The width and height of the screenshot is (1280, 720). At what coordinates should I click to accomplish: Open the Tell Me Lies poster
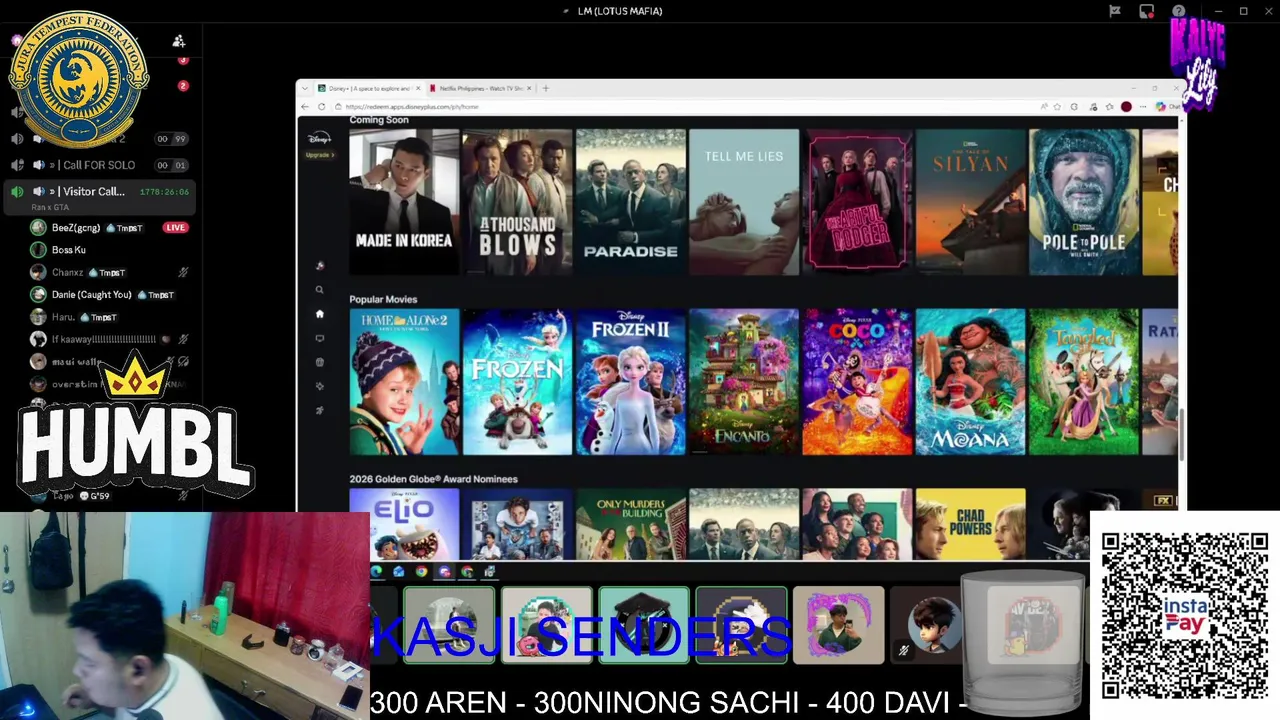(744, 201)
